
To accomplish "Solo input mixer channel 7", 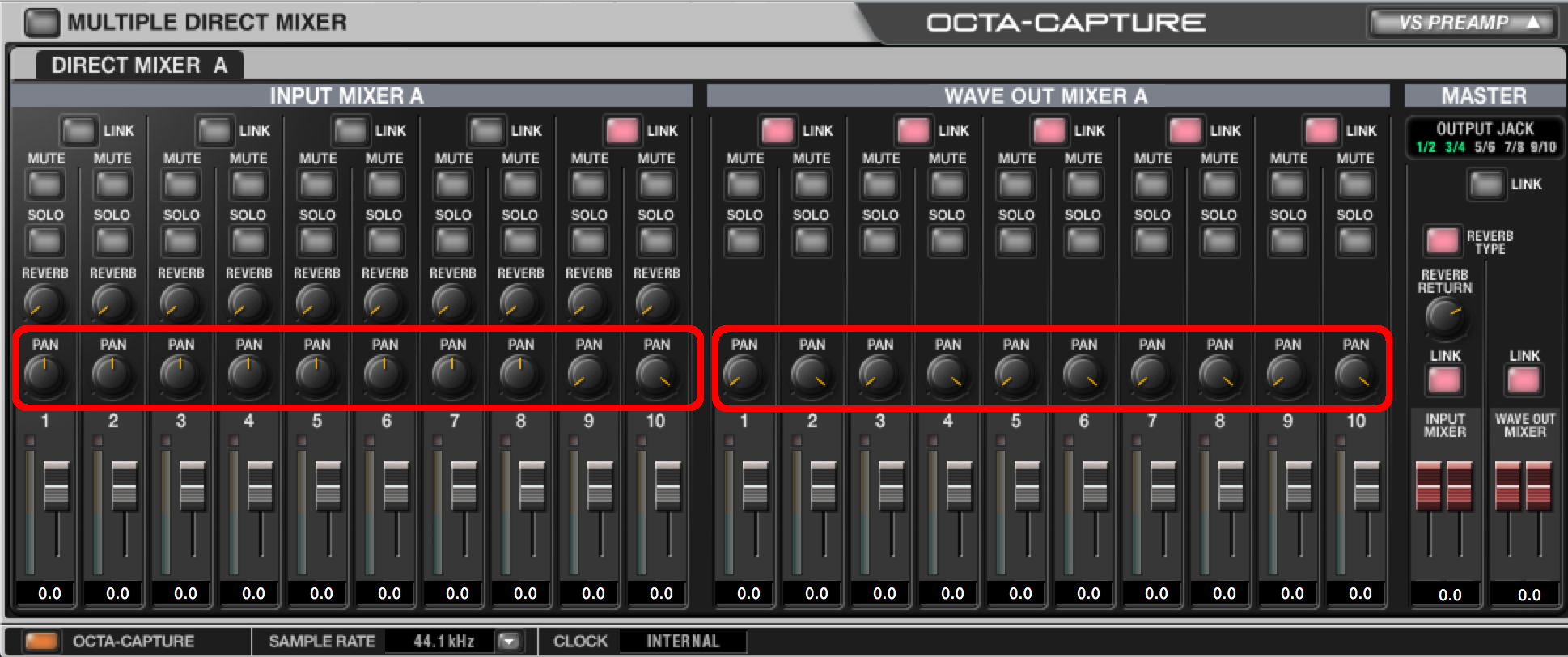I will [453, 241].
